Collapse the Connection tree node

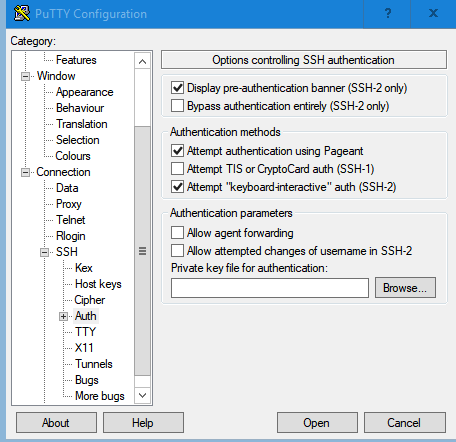pyautogui.click(x=25, y=172)
